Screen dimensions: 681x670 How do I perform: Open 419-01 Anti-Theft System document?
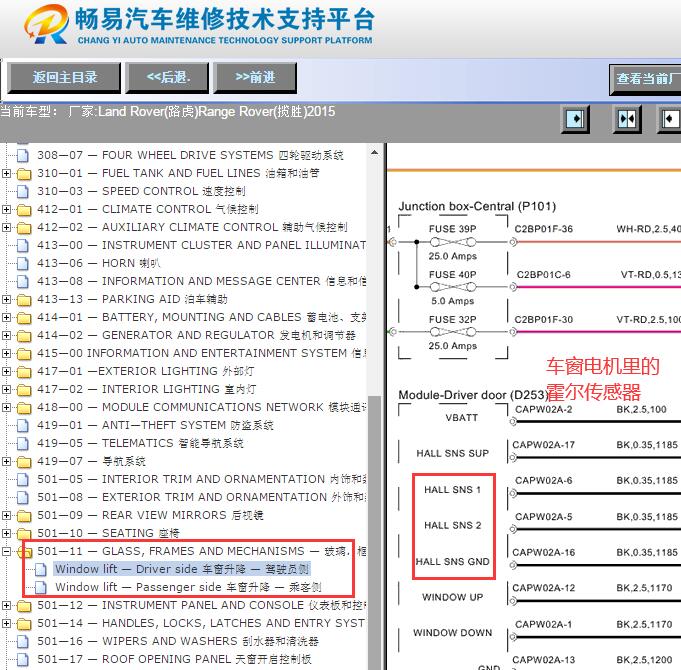[x=155, y=425]
